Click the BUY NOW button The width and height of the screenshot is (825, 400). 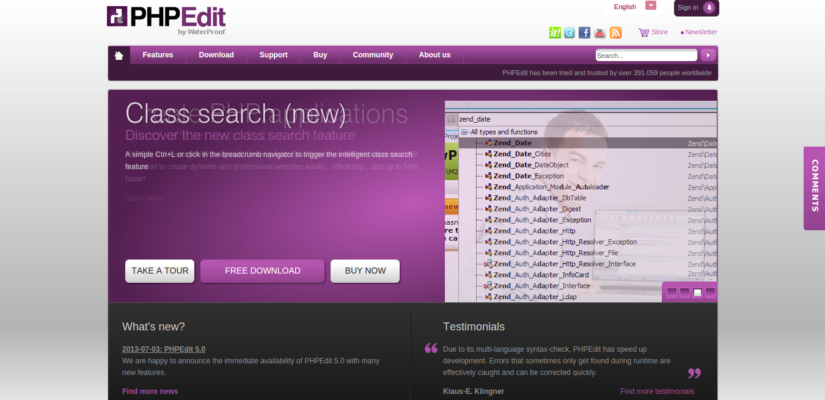point(365,271)
